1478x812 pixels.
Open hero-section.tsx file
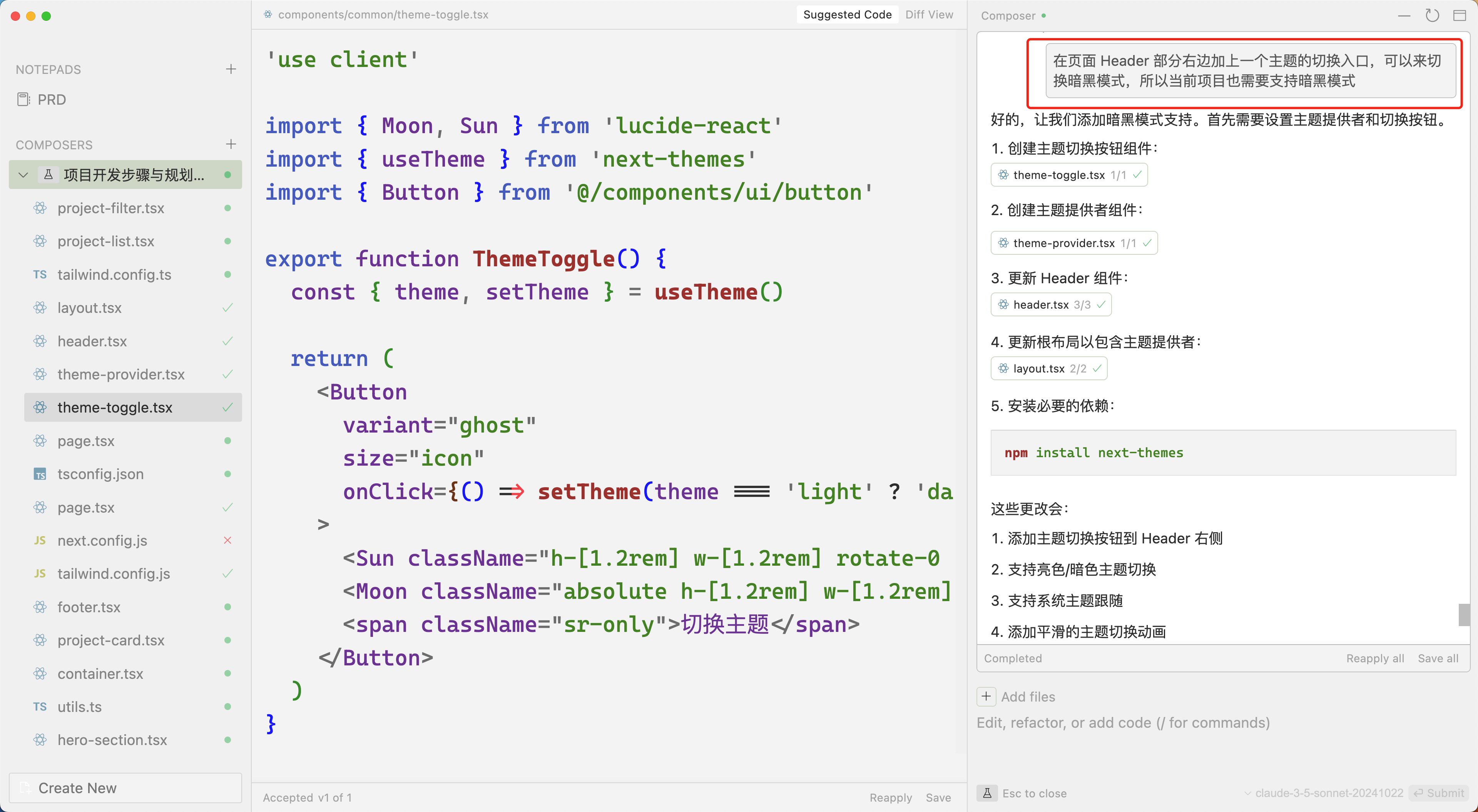pos(133,740)
